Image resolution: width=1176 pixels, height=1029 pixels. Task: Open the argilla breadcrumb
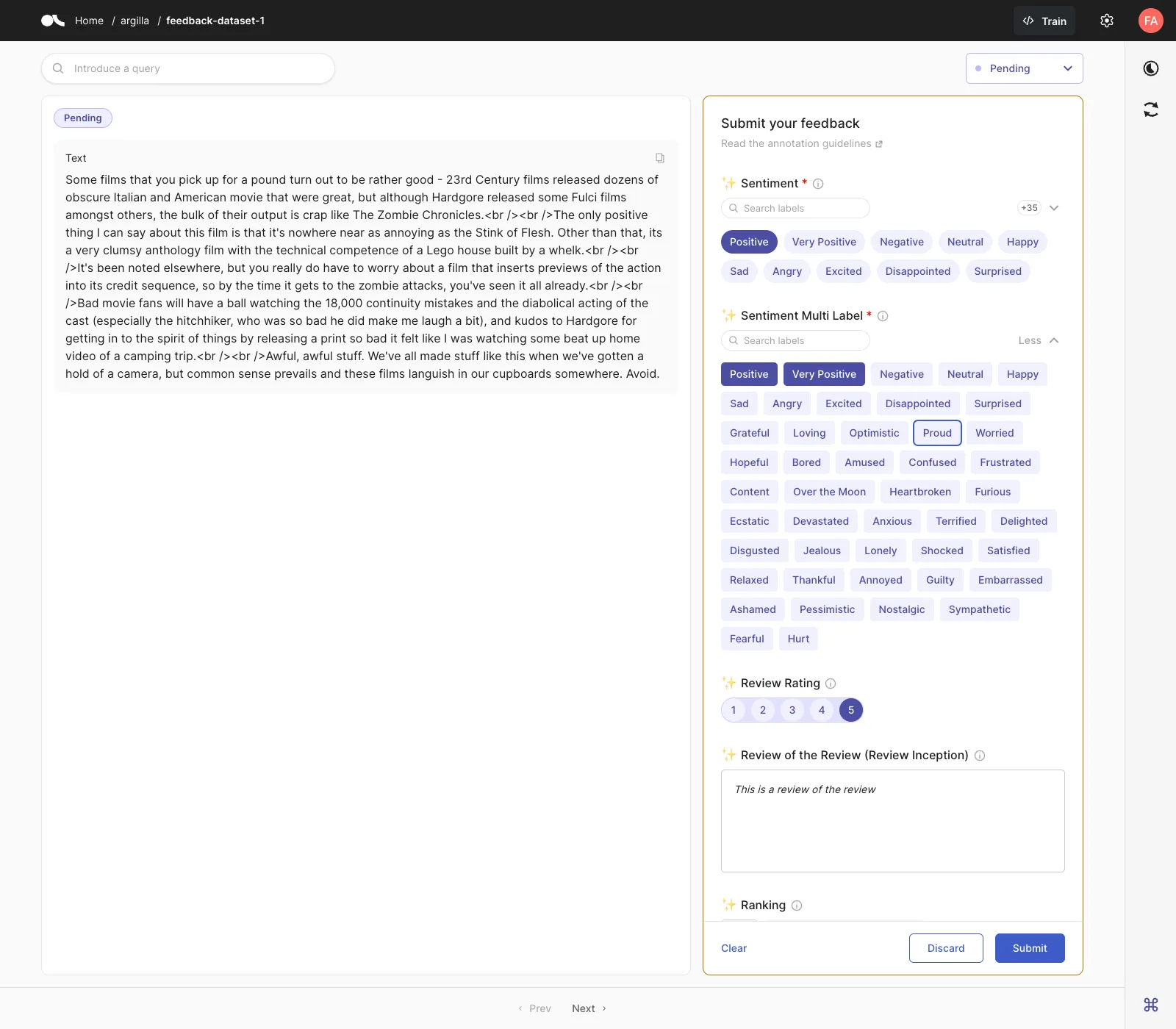click(x=135, y=21)
